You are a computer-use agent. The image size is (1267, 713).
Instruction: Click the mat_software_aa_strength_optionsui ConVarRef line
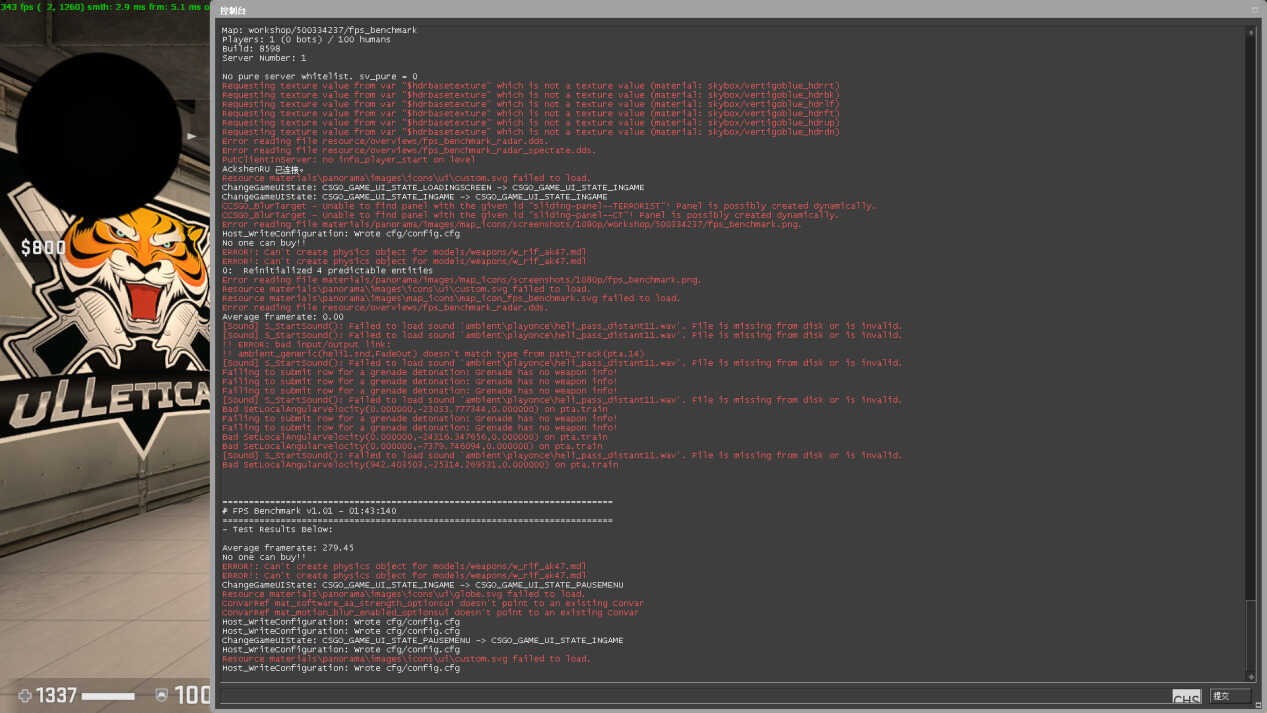click(433, 603)
